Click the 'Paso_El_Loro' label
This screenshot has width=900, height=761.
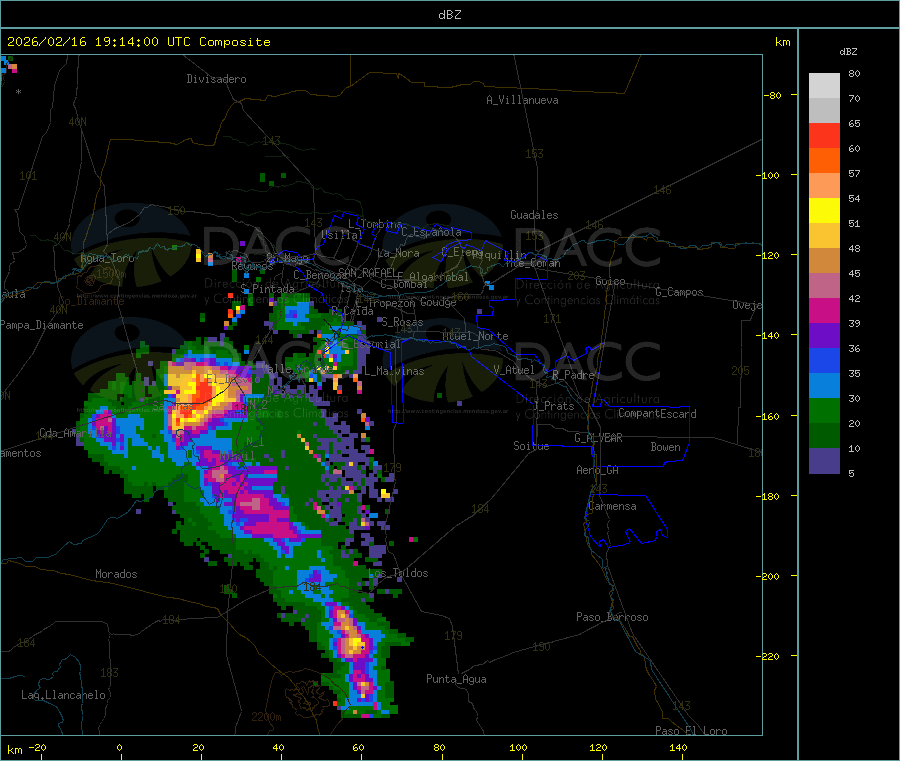click(x=691, y=731)
